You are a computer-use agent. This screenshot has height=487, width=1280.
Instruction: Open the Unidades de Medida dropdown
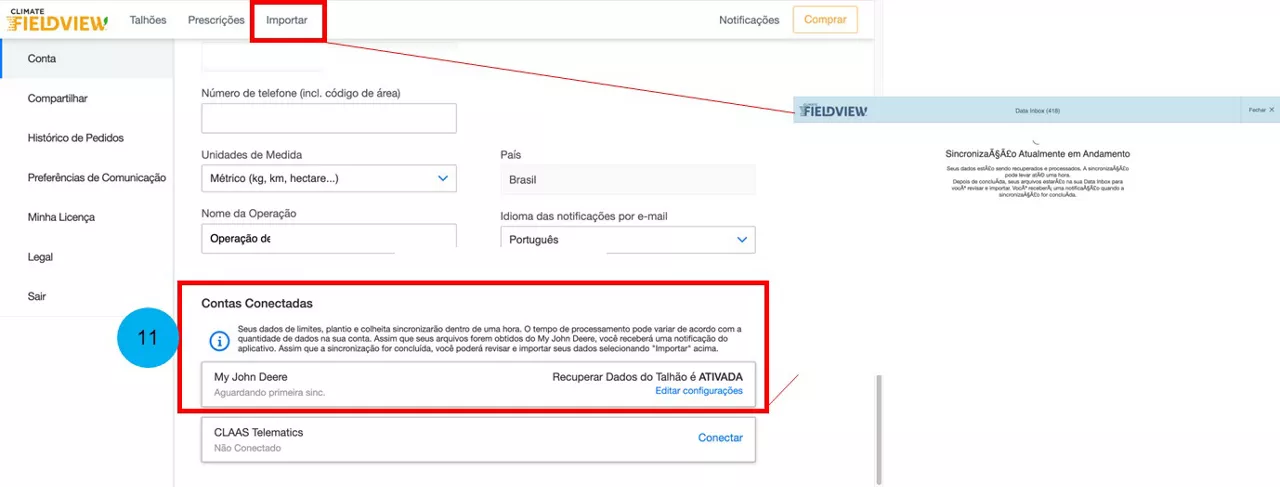click(x=328, y=178)
